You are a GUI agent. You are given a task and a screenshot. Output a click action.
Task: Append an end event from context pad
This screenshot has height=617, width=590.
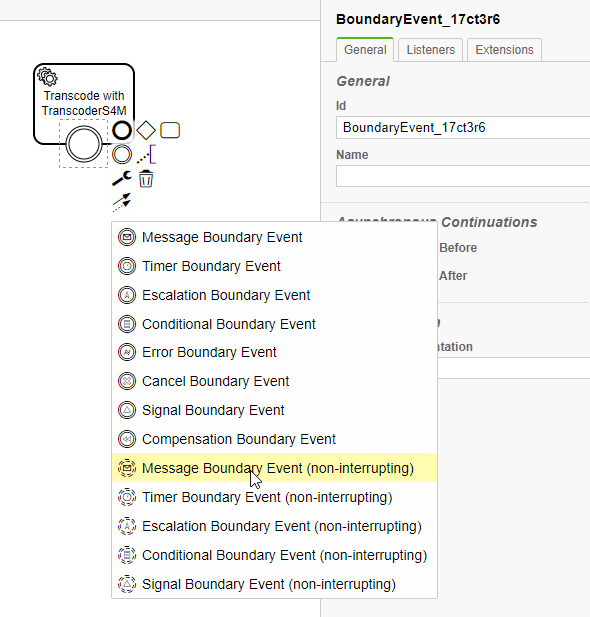coord(122,130)
